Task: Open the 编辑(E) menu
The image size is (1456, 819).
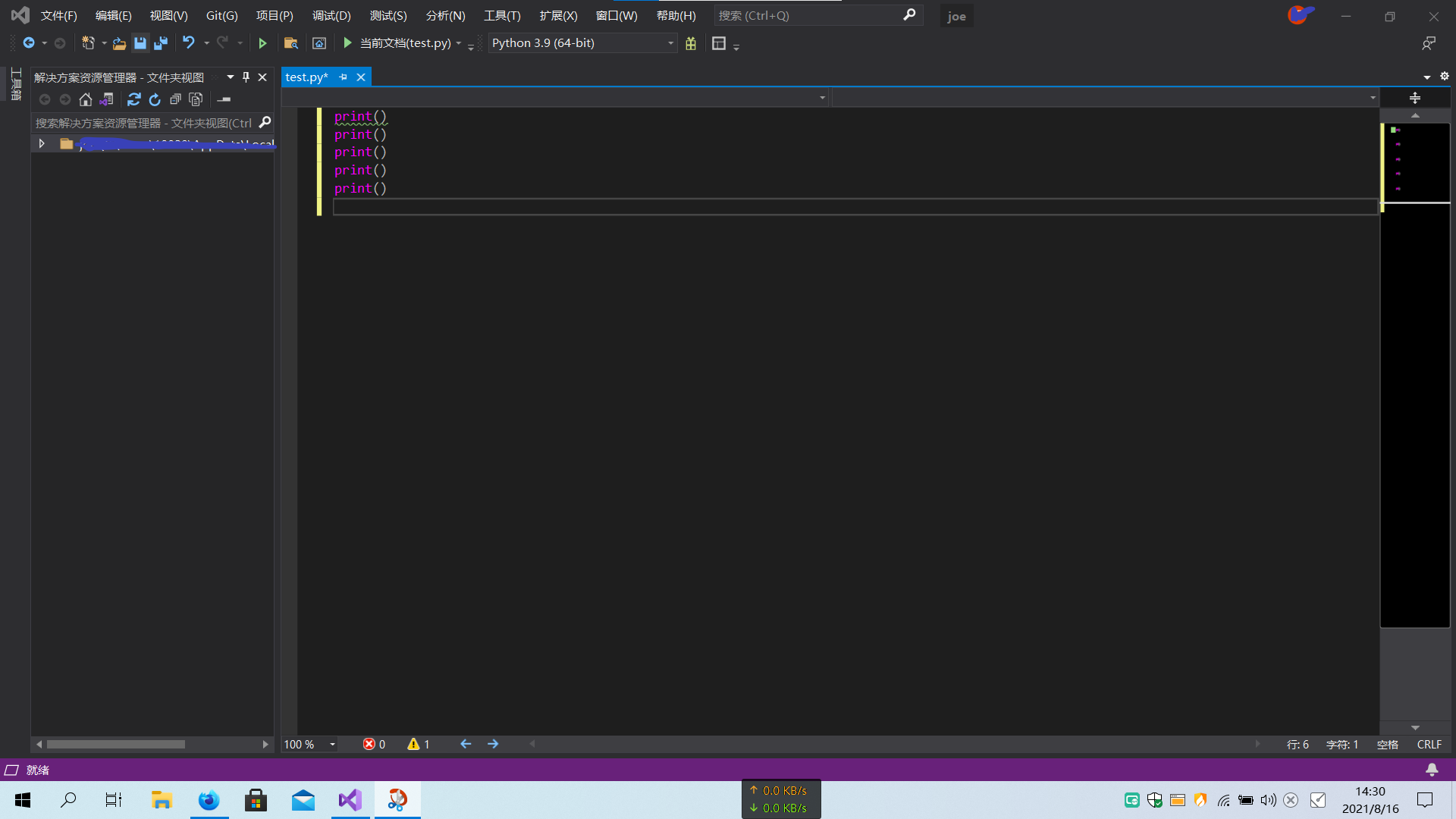Action: (114, 15)
